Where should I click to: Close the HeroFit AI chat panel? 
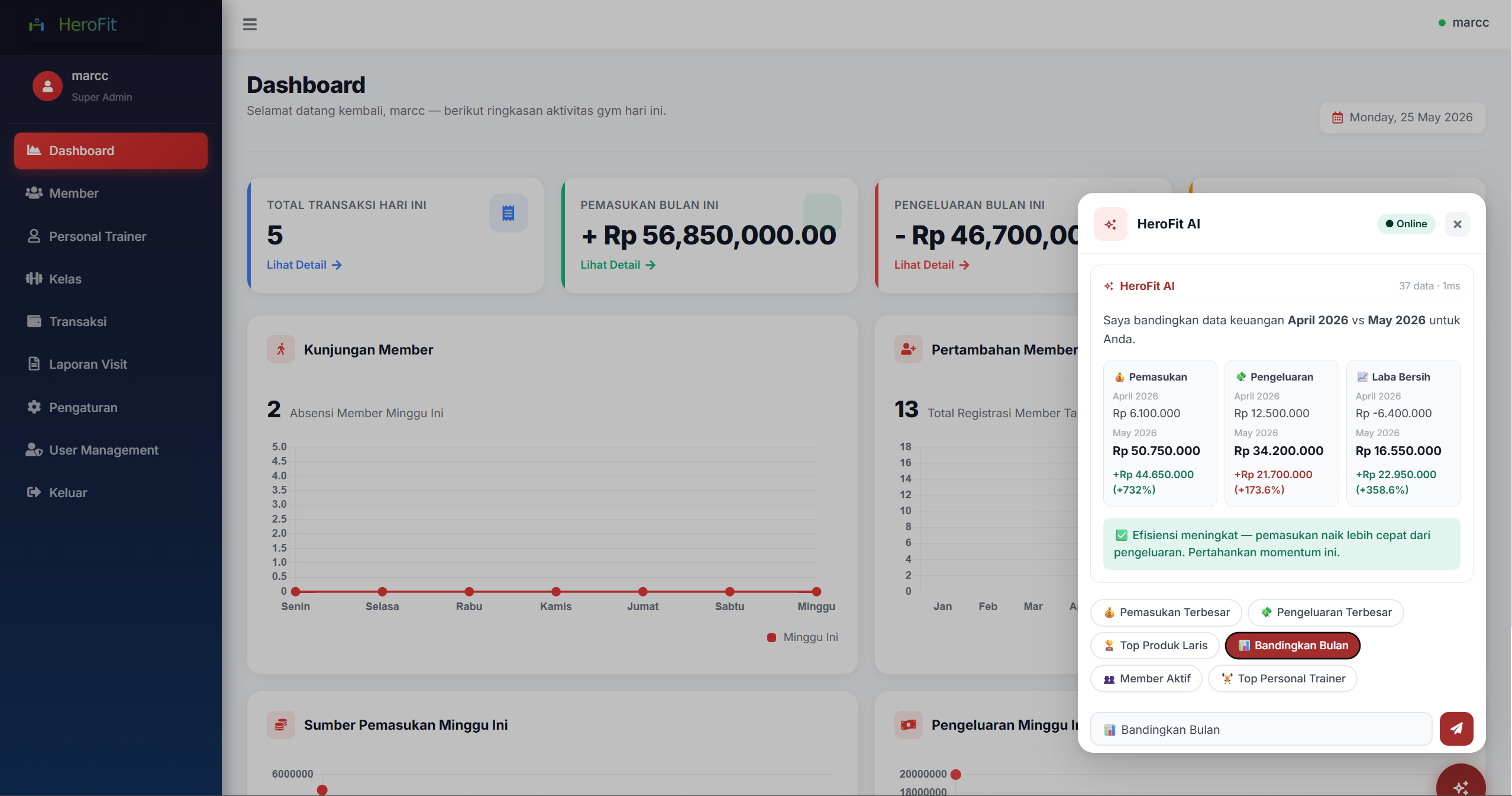(1457, 224)
